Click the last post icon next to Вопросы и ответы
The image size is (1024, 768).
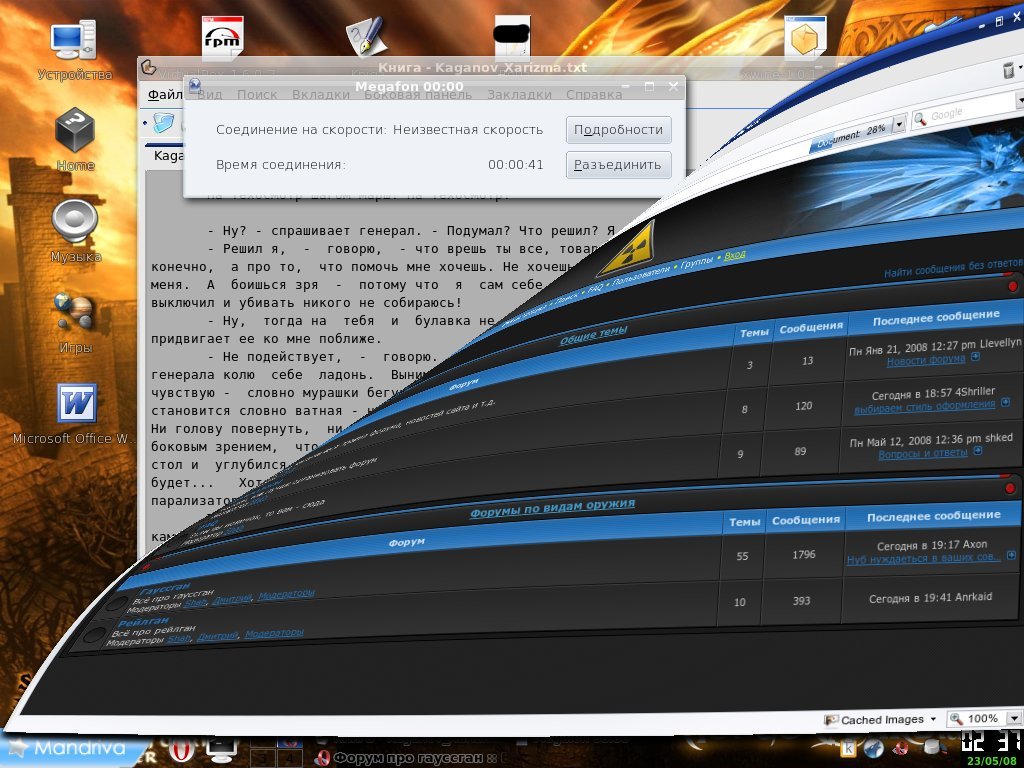coord(978,451)
